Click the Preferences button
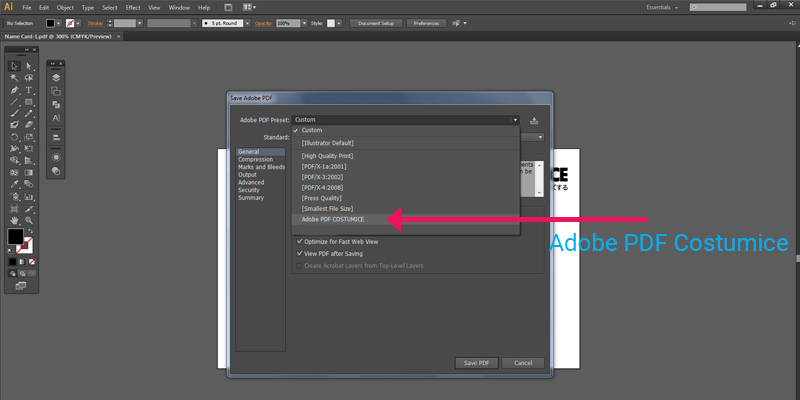The height and width of the screenshot is (400, 800). 426,23
